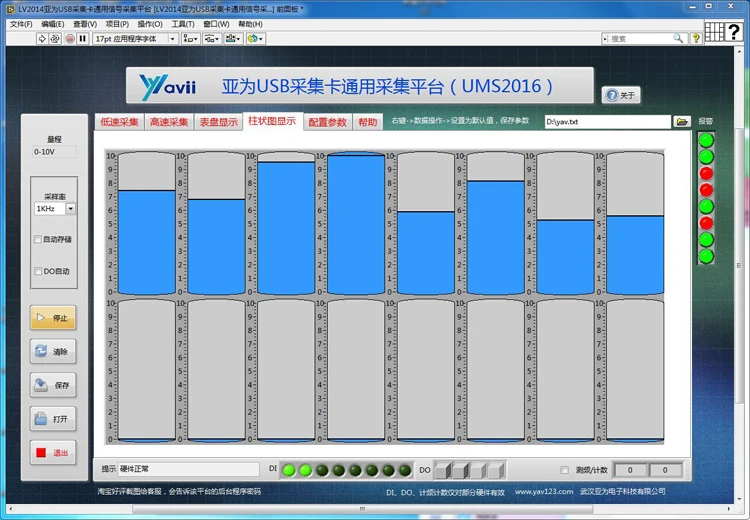Switch to the 低速采集 tab

[x=119, y=122]
